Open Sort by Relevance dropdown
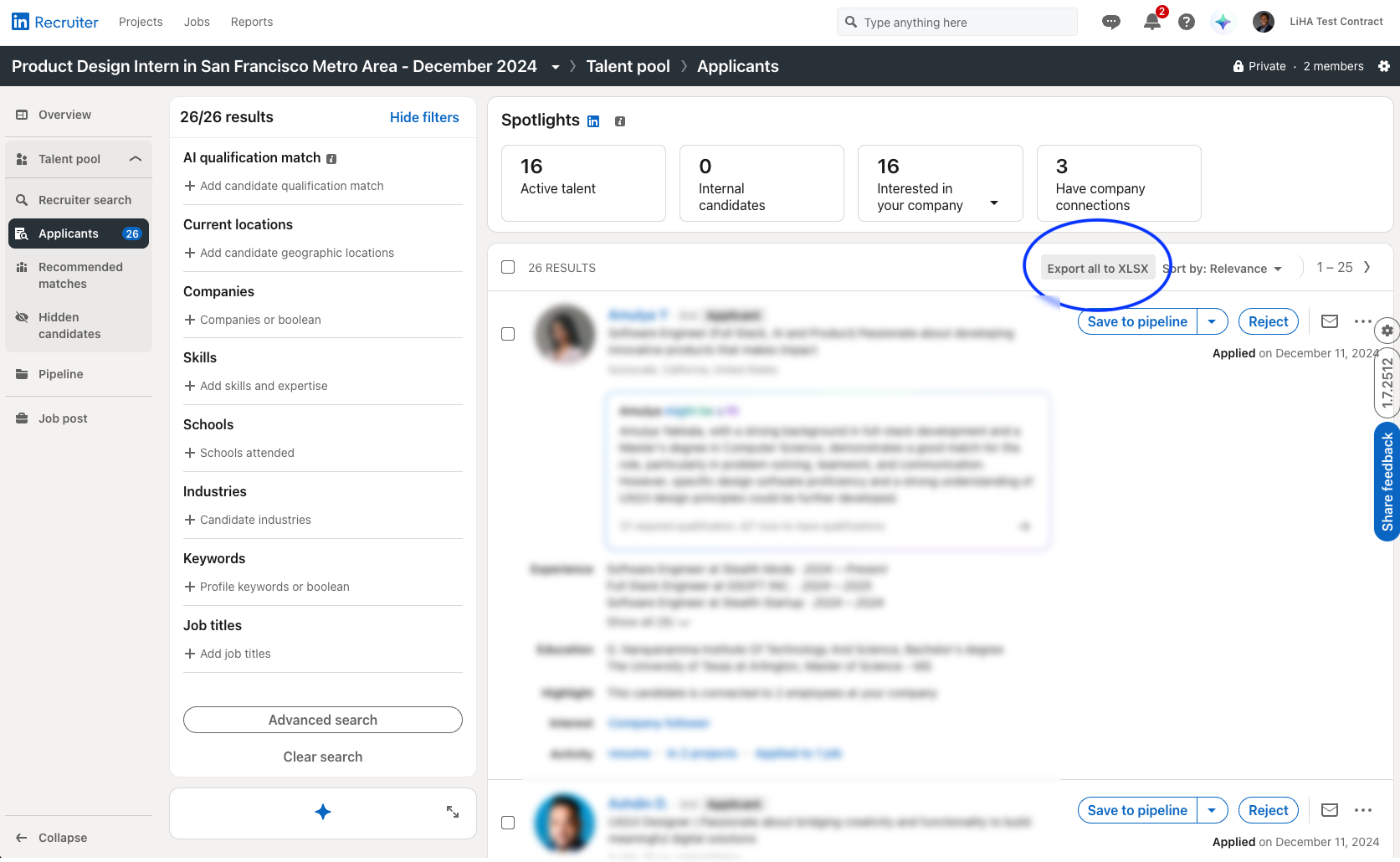 pyautogui.click(x=1223, y=269)
